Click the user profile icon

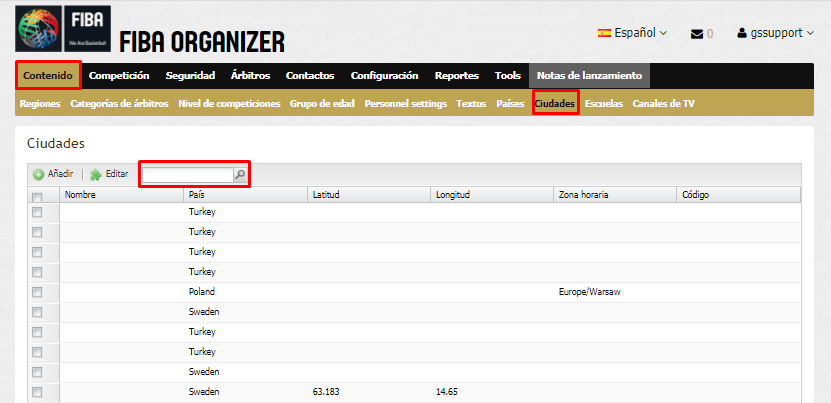click(x=742, y=33)
